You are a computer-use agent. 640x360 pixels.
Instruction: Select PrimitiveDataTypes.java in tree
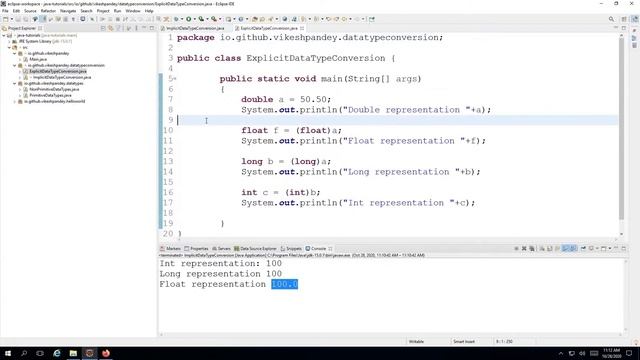50,95
